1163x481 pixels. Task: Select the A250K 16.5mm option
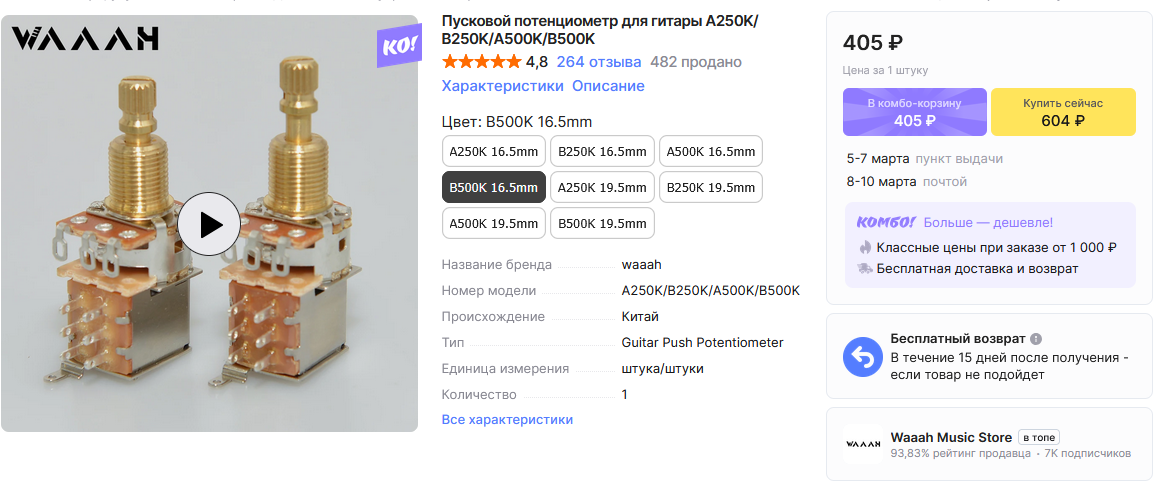point(494,151)
